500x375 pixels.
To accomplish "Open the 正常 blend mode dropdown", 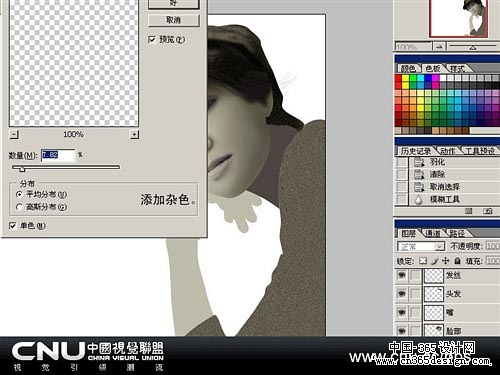I will pyautogui.click(x=421, y=246).
